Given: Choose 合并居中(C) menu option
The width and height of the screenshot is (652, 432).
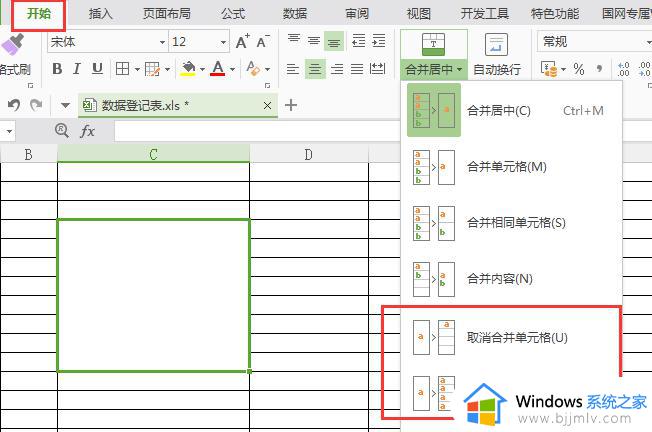Looking at the screenshot, I should [511, 111].
